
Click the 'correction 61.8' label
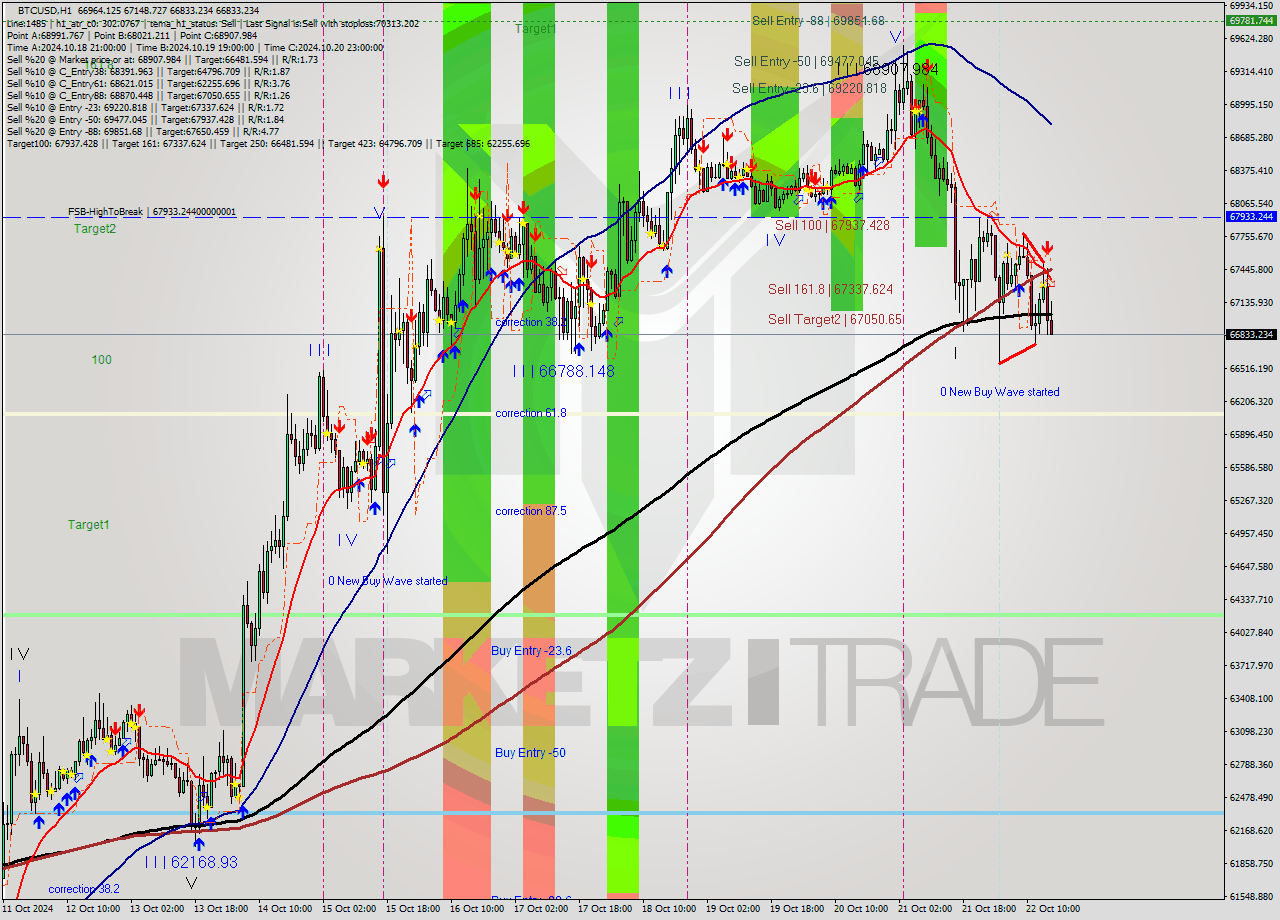coord(531,413)
